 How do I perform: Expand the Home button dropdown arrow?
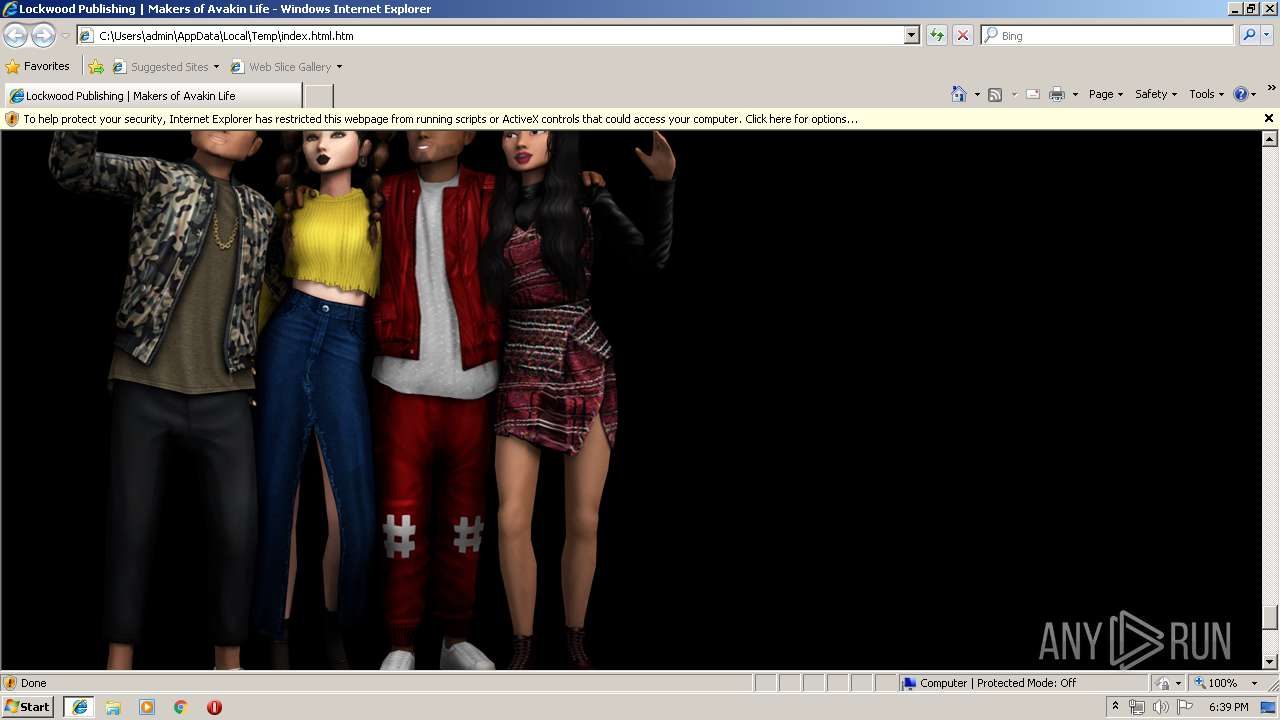977,95
